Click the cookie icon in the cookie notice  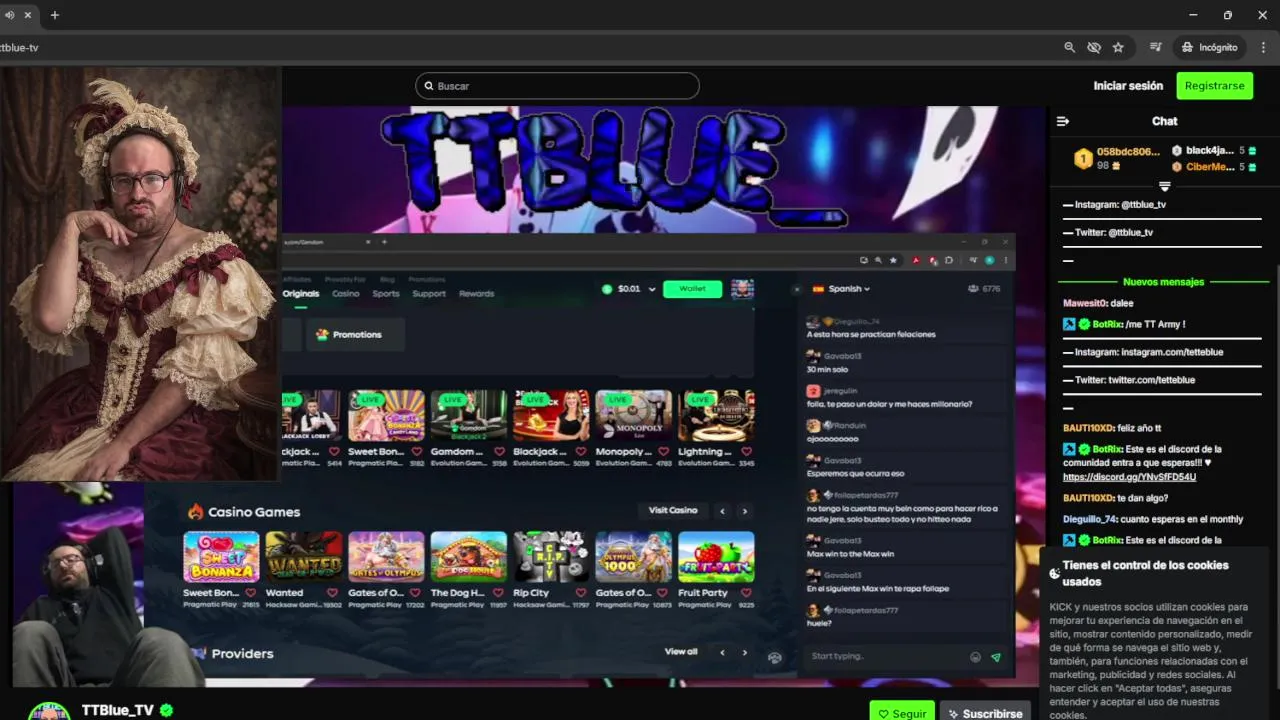click(1054, 573)
